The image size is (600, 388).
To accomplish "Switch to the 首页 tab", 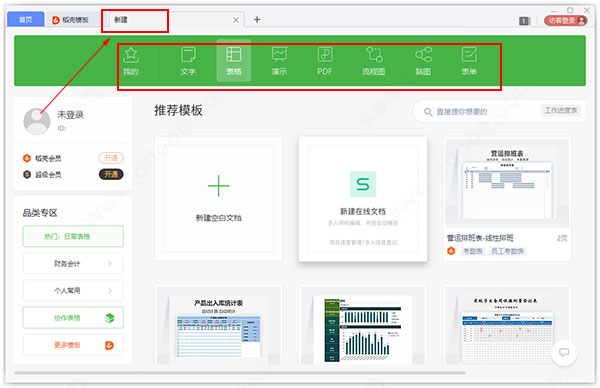I will click(x=26, y=19).
